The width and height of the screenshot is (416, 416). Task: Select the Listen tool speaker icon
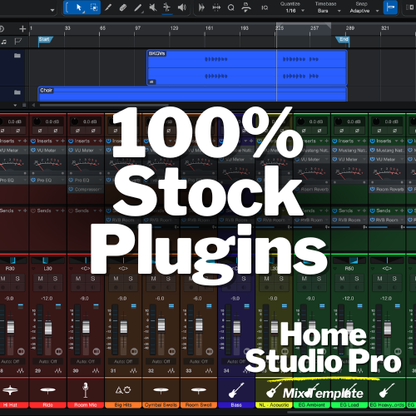(182, 7)
